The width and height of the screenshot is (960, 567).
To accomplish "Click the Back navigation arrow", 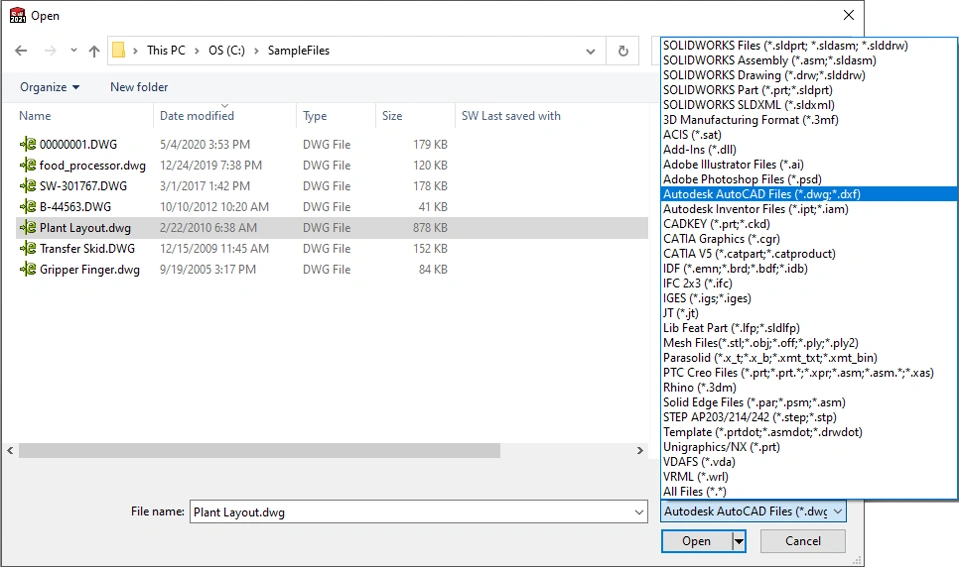I will pyautogui.click(x=21, y=51).
